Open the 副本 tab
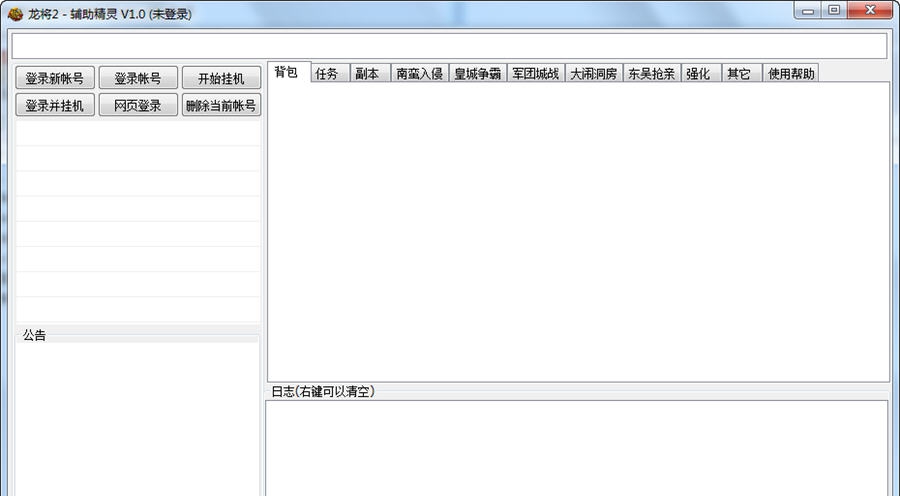 pos(370,73)
